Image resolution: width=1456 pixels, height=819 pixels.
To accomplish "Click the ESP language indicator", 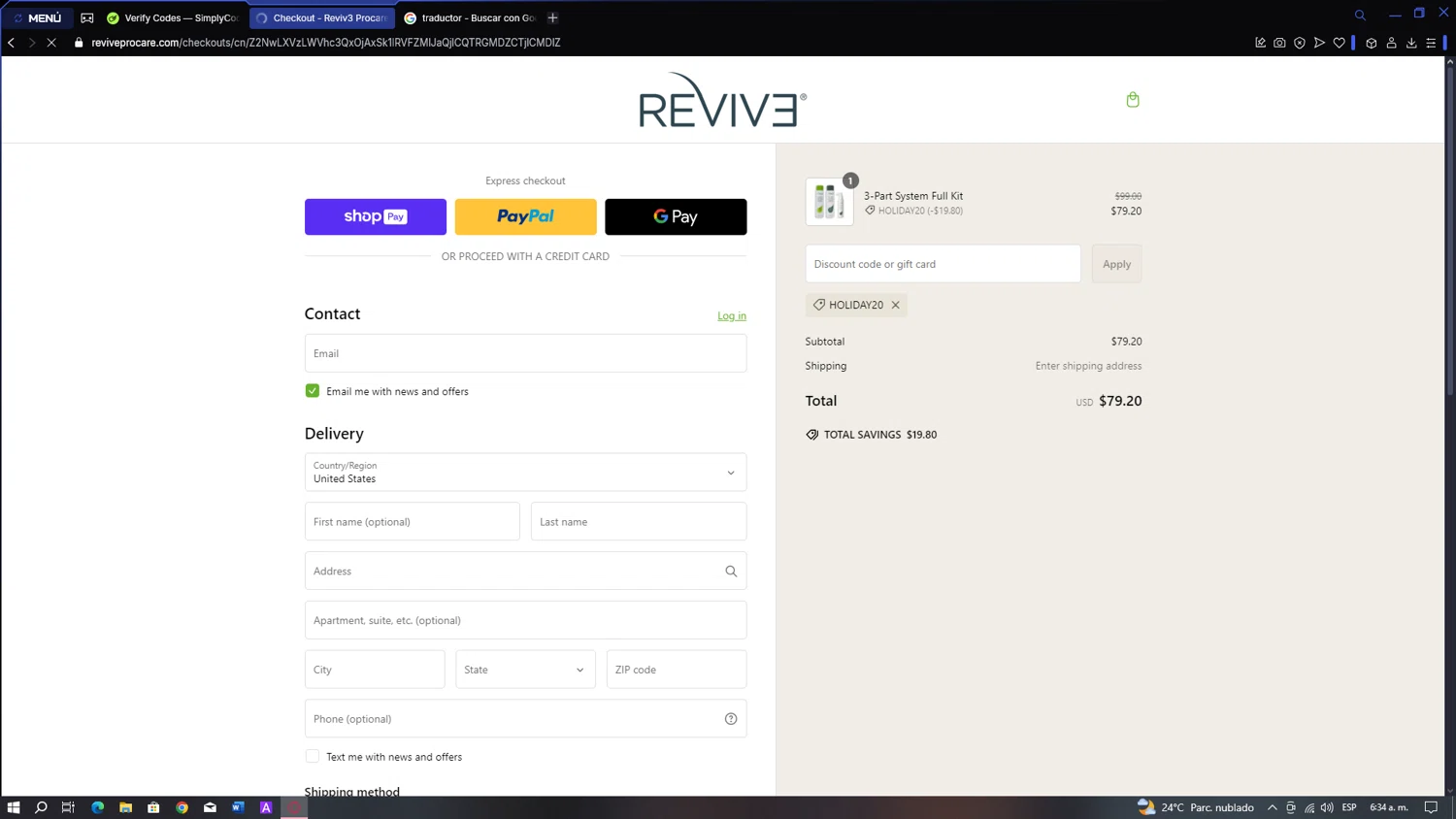I will pyautogui.click(x=1349, y=807).
